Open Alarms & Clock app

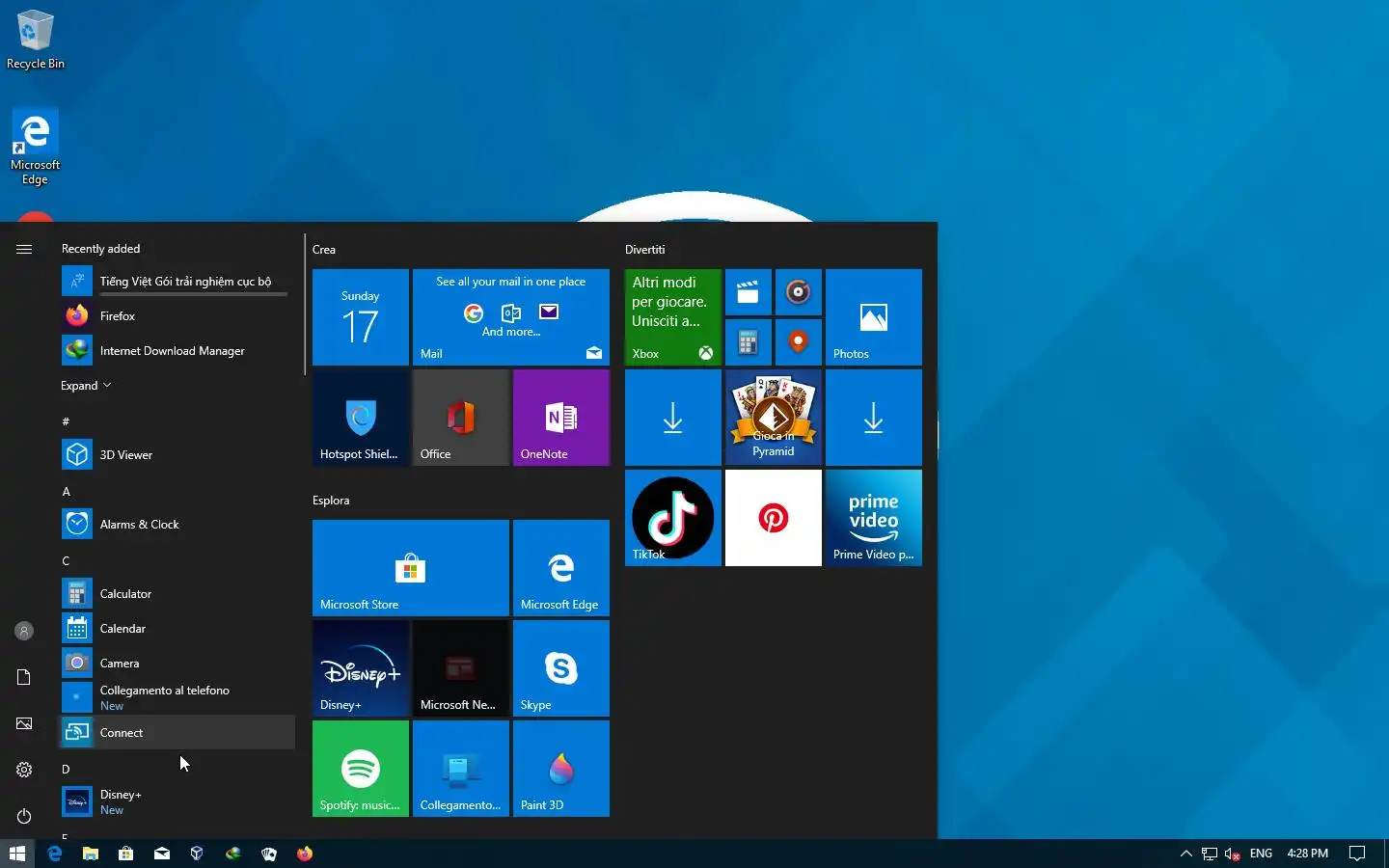(x=177, y=525)
